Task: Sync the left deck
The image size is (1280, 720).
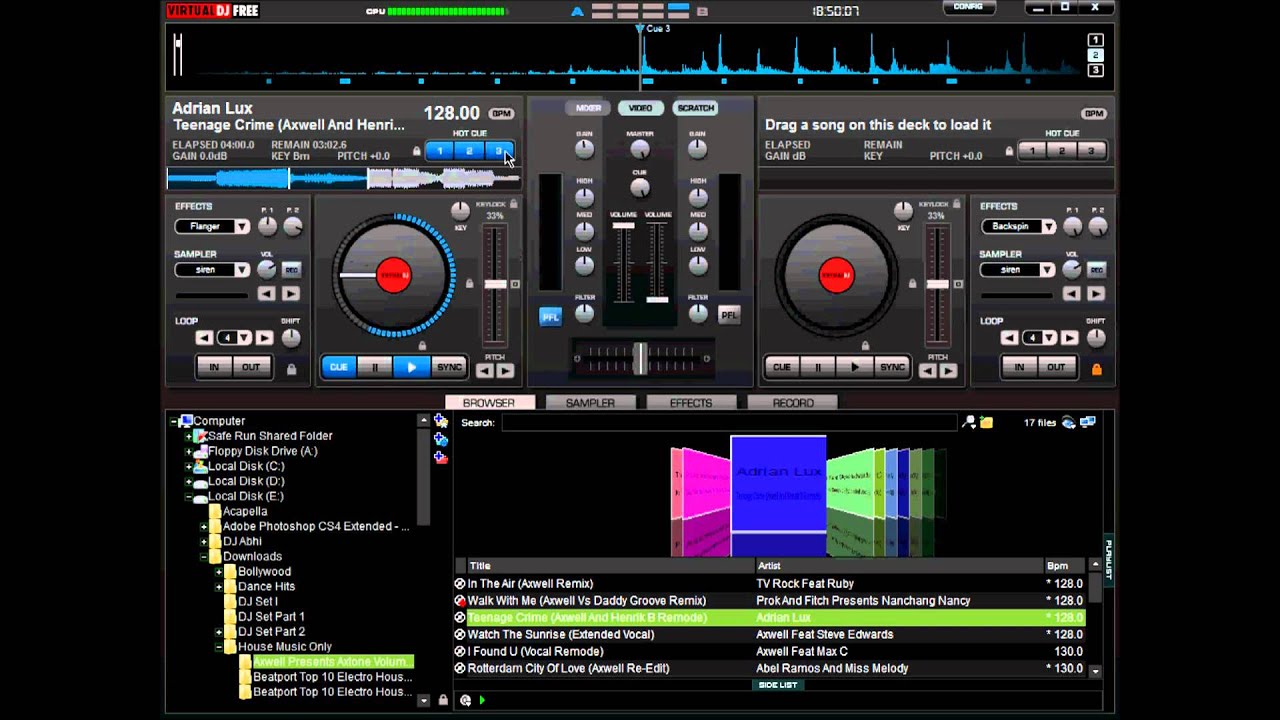Action: point(449,367)
